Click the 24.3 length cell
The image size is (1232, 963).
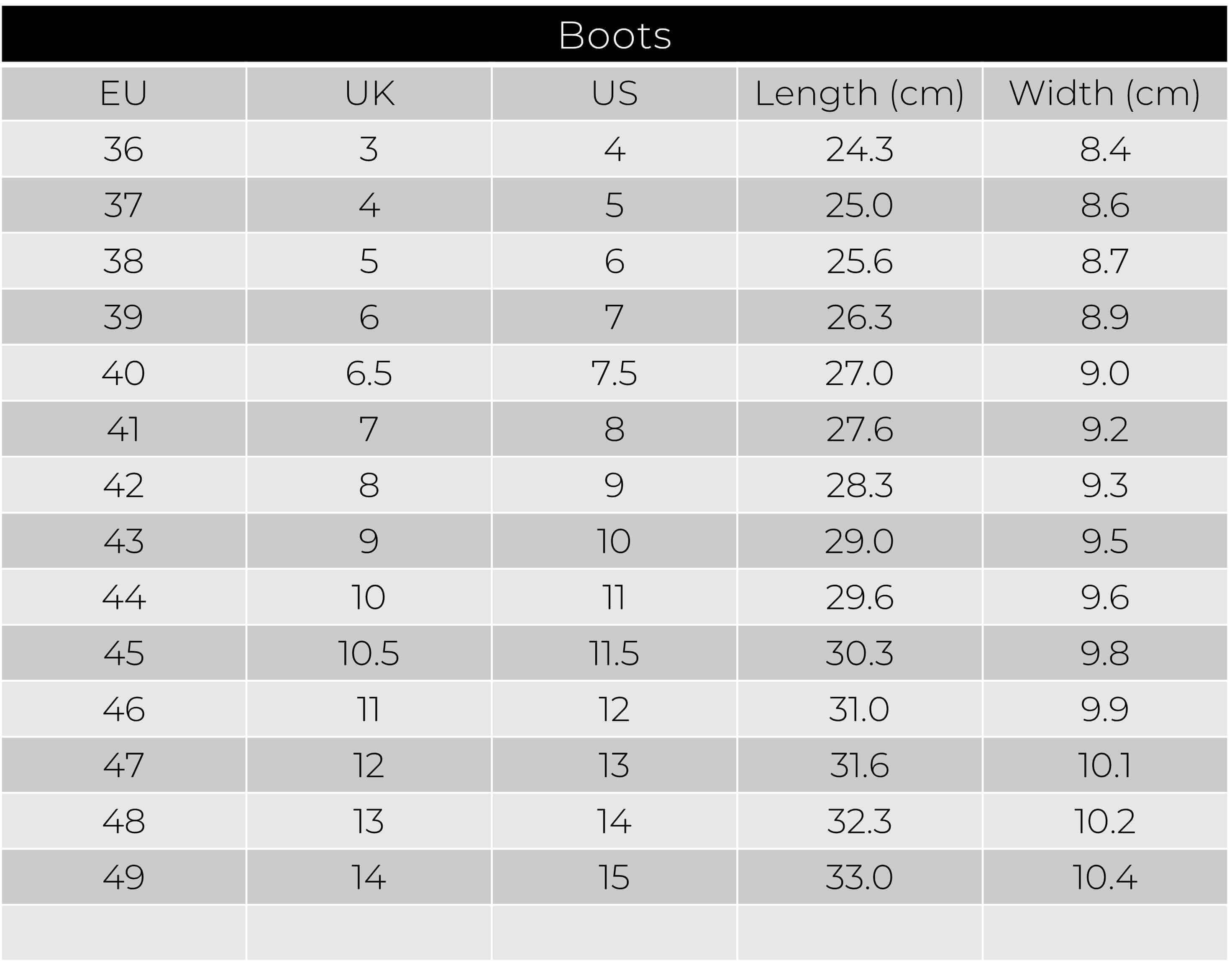tap(859, 149)
